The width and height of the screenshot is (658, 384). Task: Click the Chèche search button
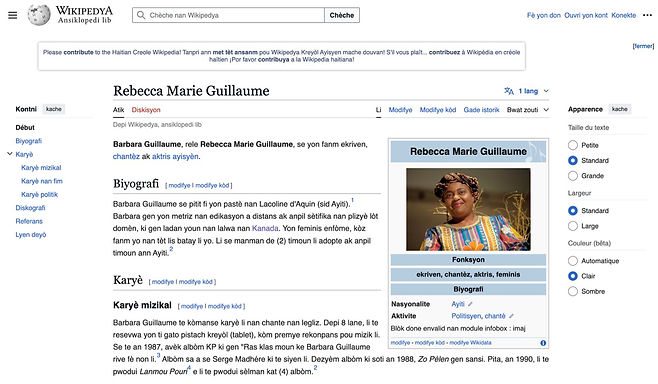(342, 15)
